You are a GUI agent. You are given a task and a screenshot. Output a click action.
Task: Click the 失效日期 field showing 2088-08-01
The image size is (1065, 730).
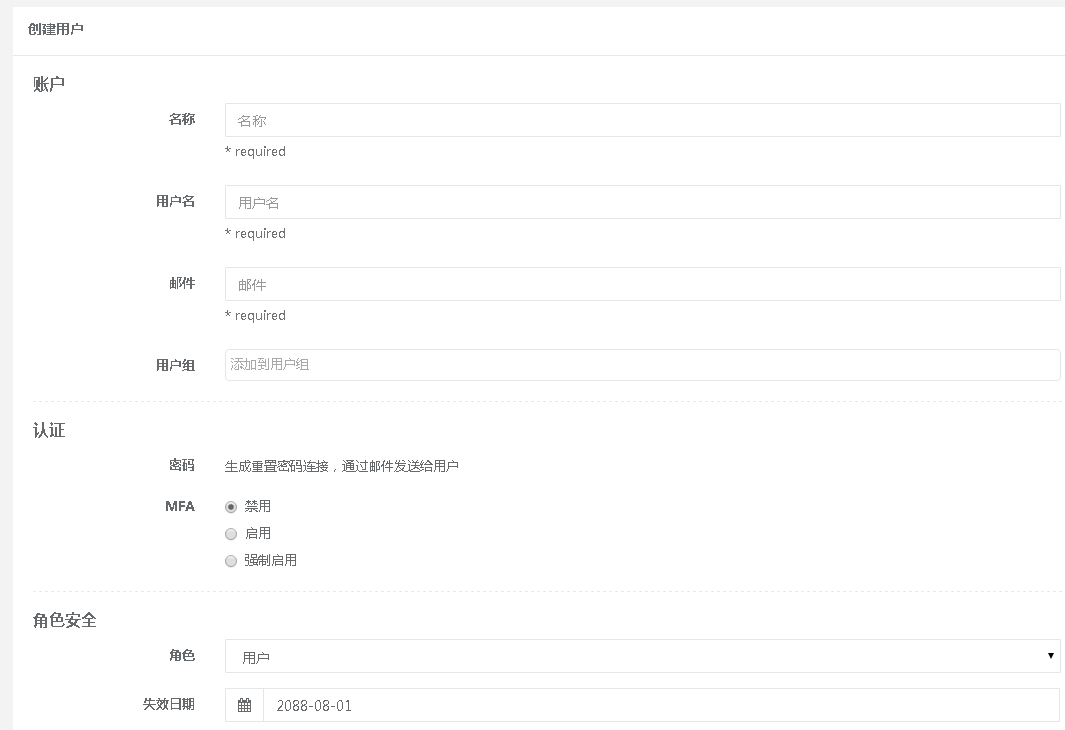tap(662, 705)
